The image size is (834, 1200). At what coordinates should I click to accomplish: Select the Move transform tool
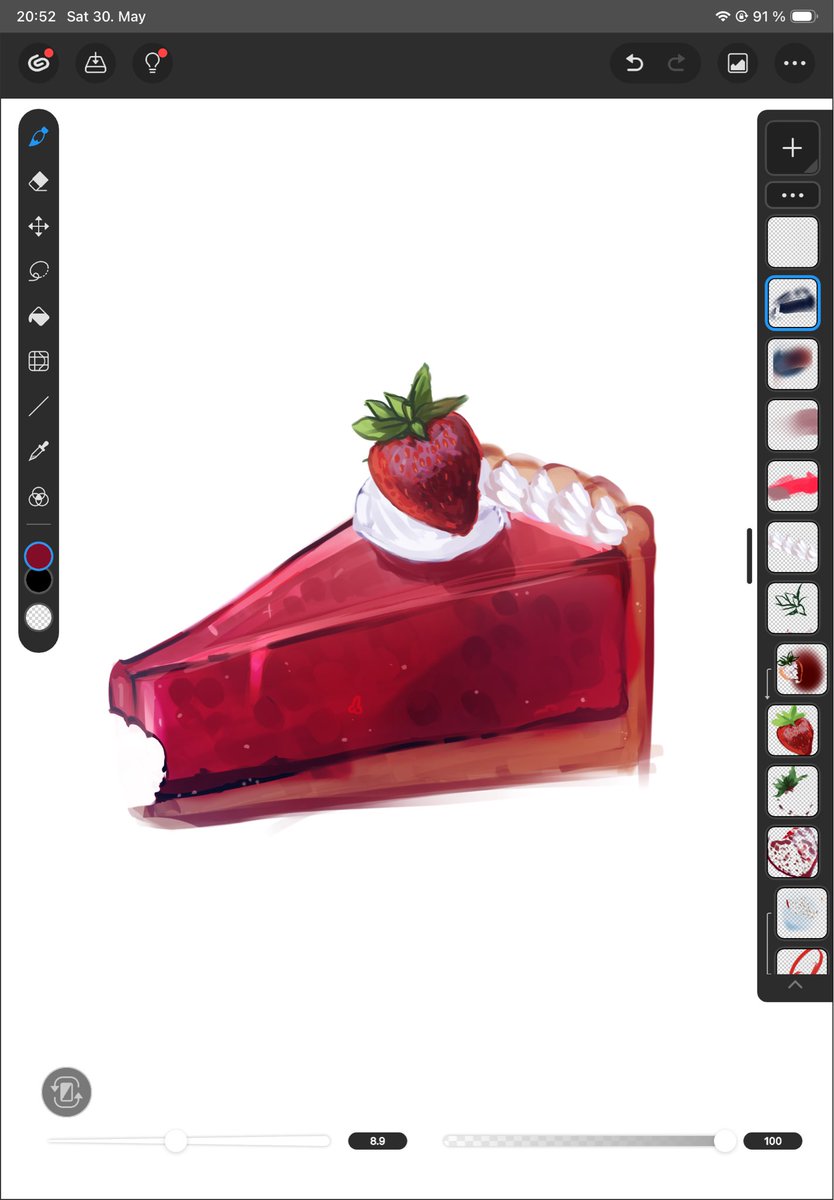[x=39, y=226]
